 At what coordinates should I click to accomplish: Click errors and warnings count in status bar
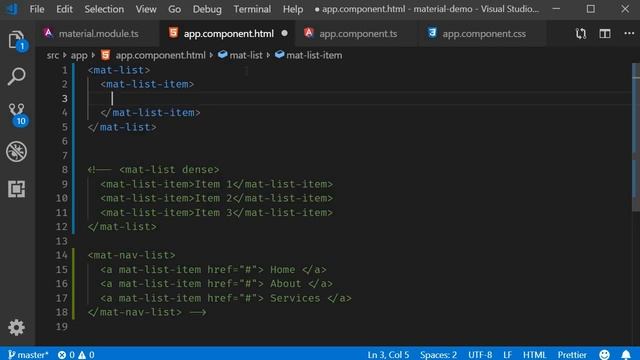[76, 354]
